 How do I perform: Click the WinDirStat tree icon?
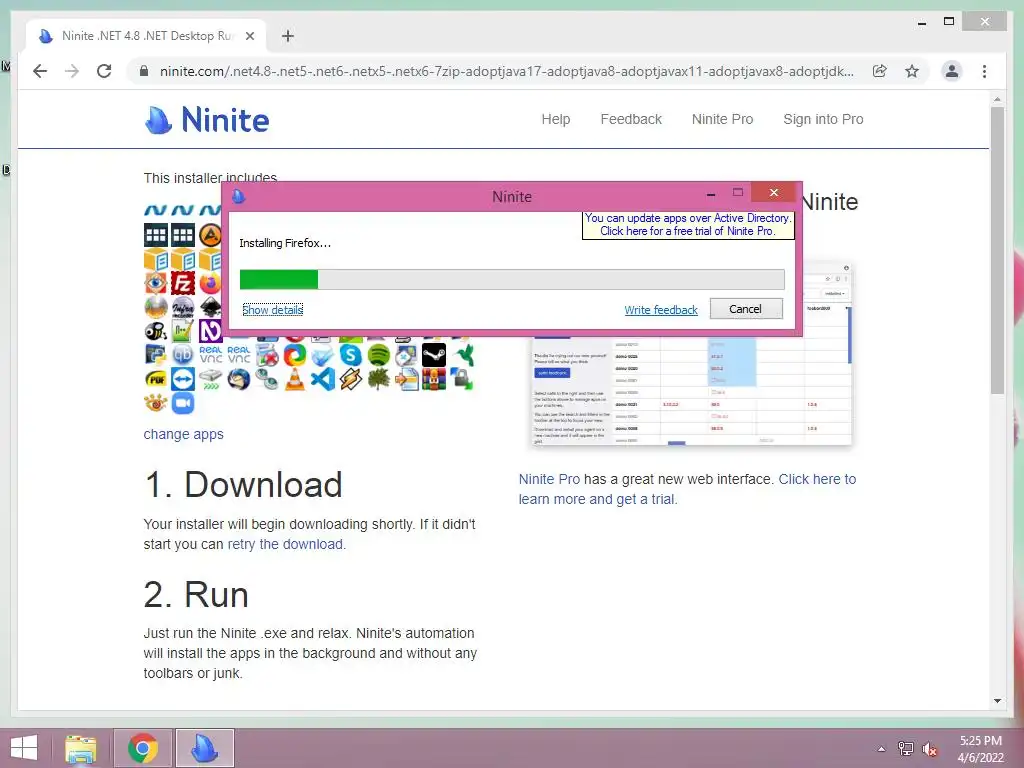click(378, 379)
